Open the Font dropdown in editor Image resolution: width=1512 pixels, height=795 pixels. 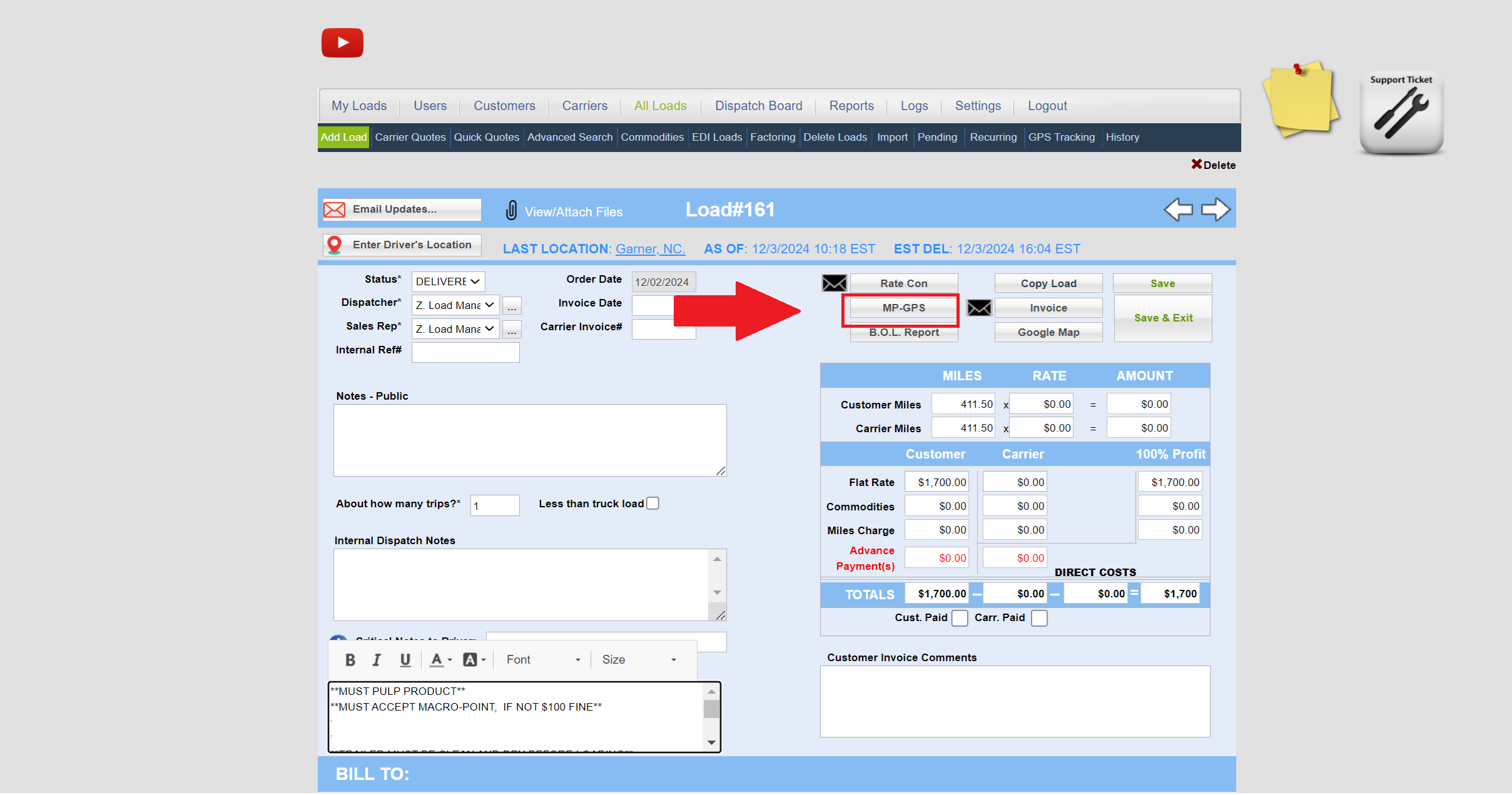point(542,660)
